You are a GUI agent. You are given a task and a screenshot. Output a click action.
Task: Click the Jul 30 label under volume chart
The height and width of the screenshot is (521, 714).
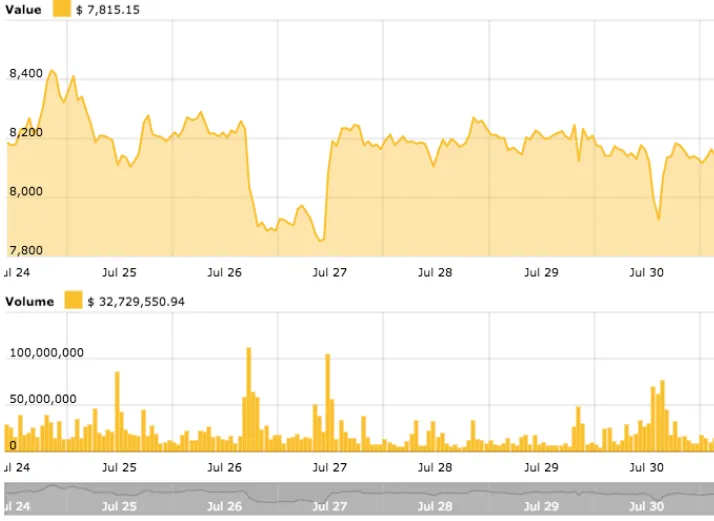coord(647,467)
